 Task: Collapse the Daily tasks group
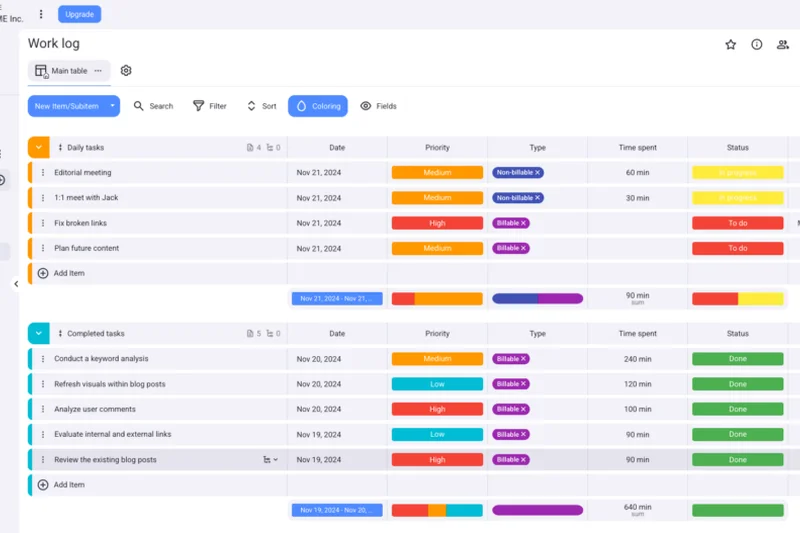point(38,147)
